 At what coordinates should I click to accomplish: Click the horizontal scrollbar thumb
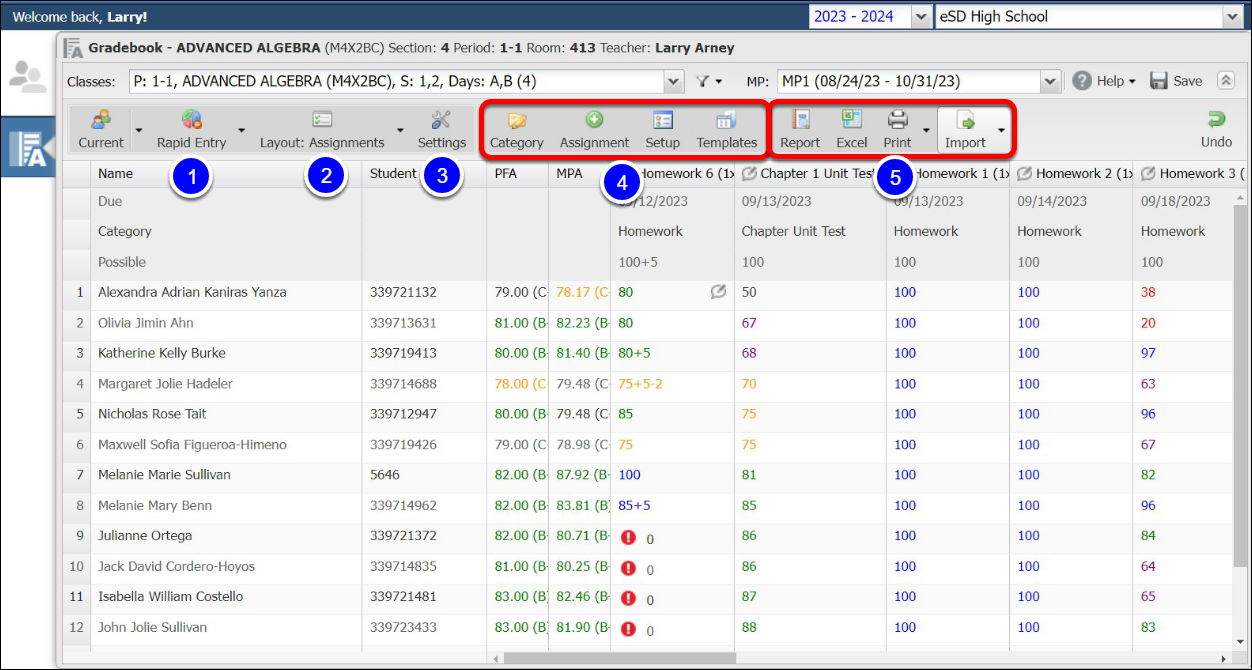click(620, 658)
